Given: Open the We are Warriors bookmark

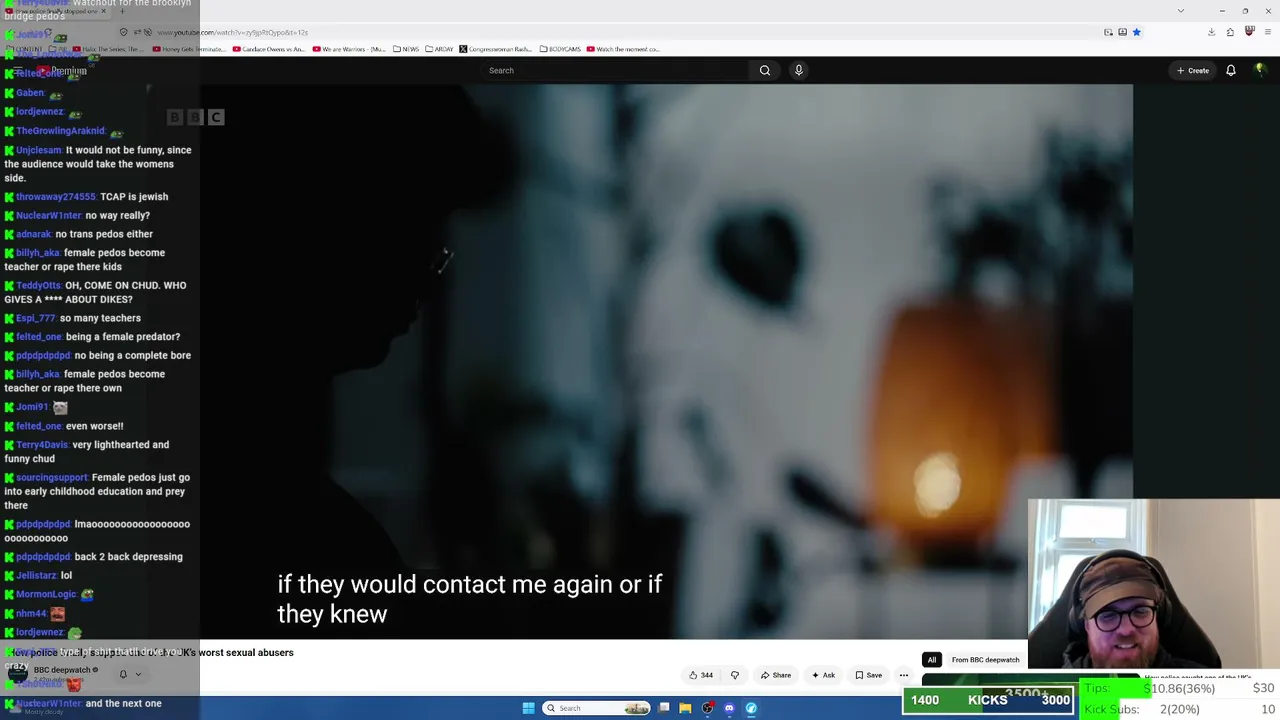Looking at the screenshot, I should (349, 49).
